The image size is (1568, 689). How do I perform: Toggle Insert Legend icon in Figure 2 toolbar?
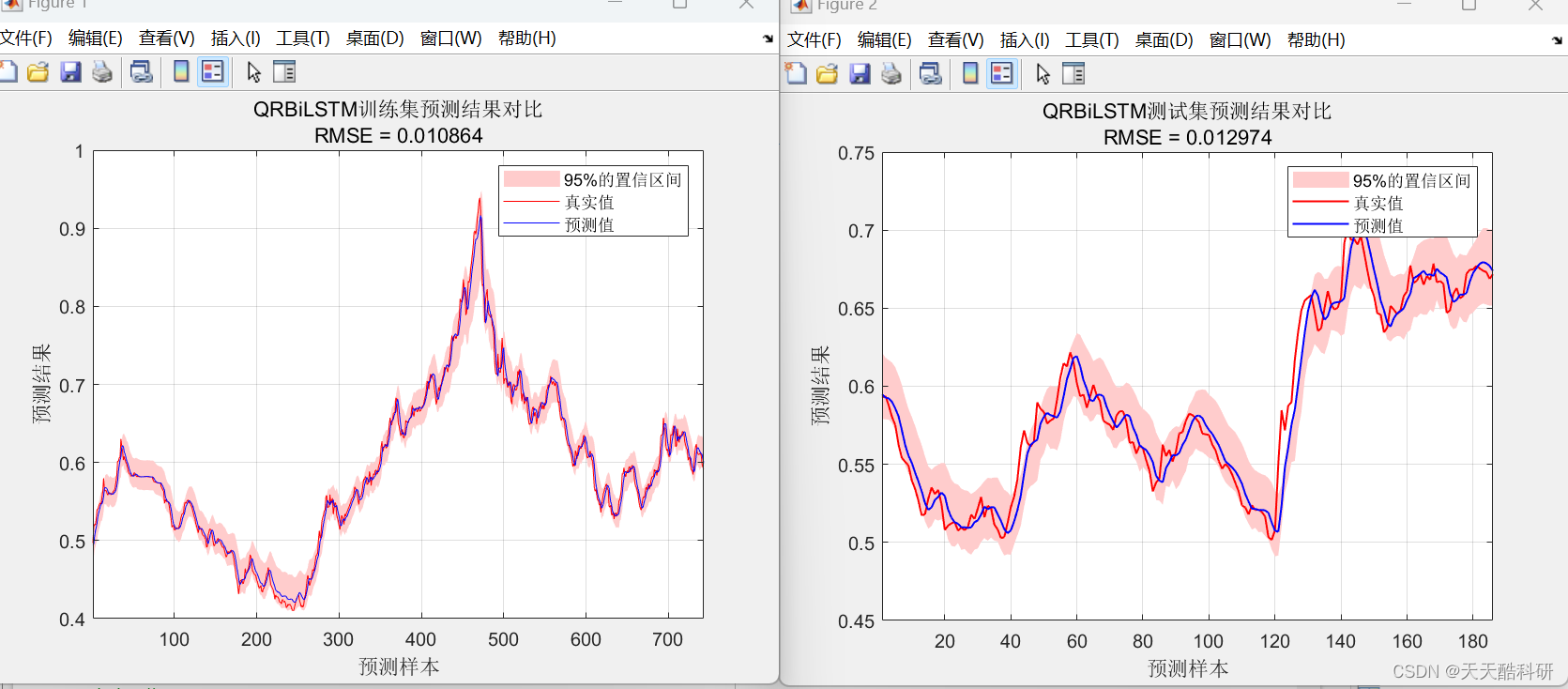[x=1002, y=74]
